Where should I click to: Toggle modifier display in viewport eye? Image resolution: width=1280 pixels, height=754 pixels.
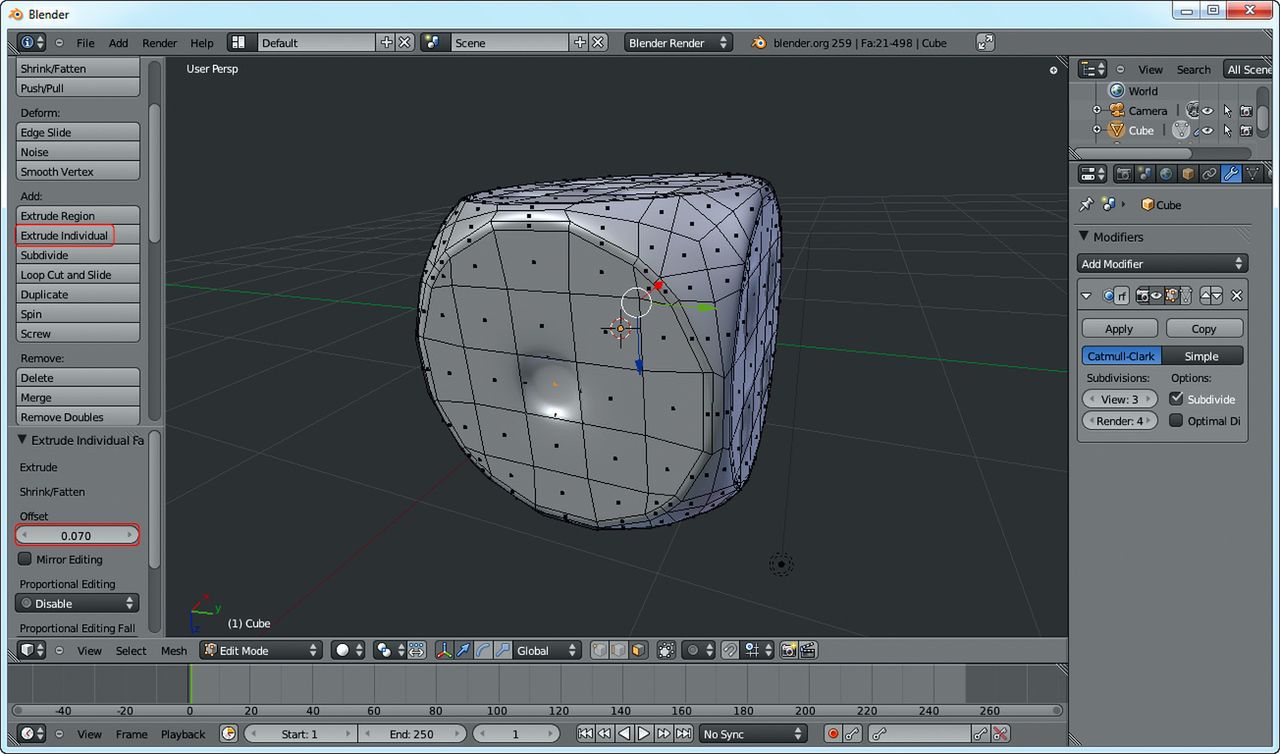point(1156,296)
